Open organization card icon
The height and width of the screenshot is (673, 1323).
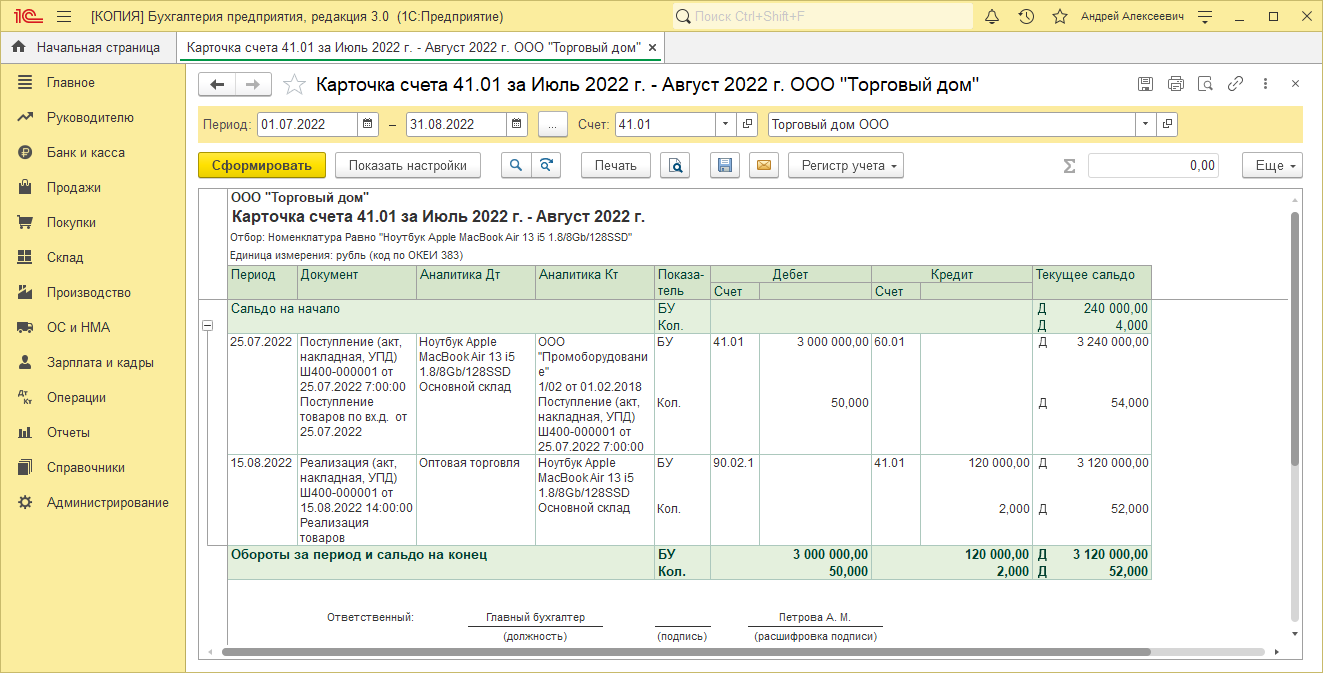(x=1166, y=125)
